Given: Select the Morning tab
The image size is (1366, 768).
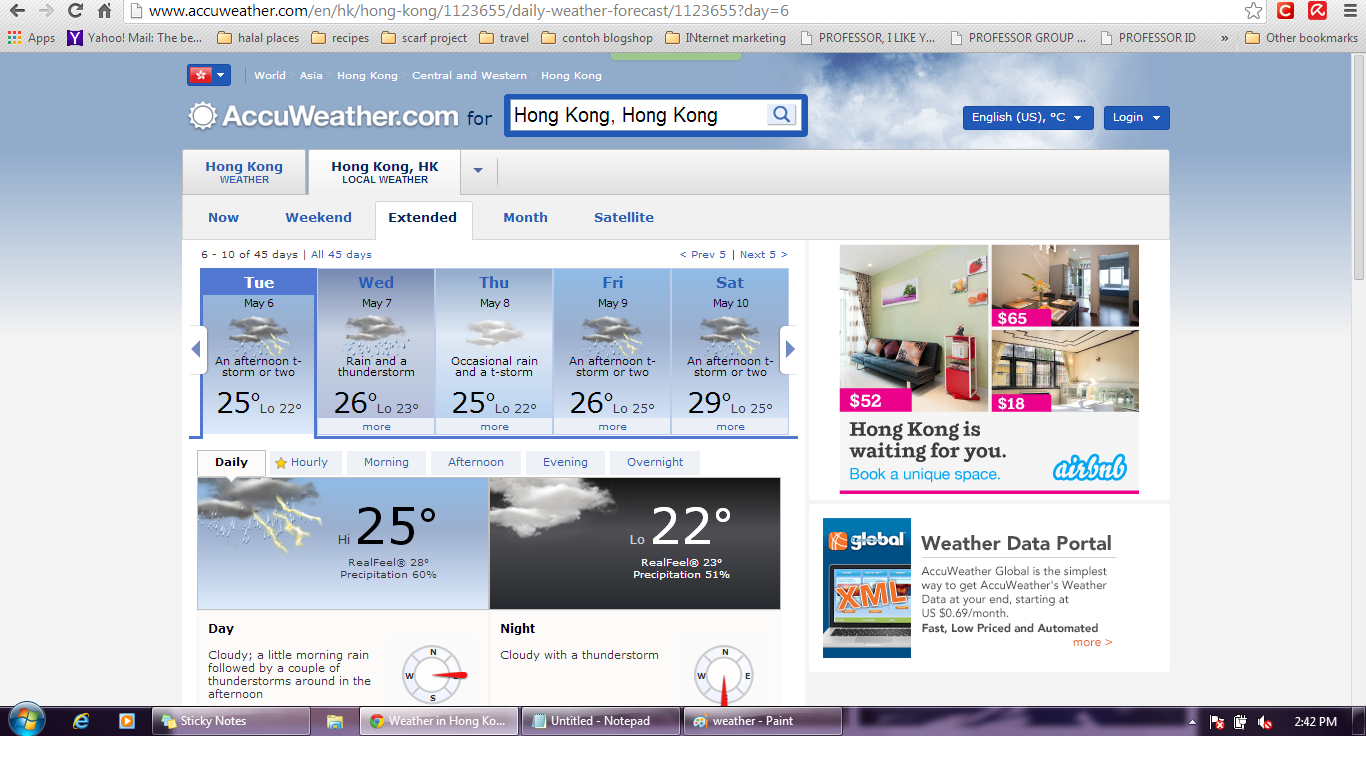Looking at the screenshot, I should (x=386, y=463).
